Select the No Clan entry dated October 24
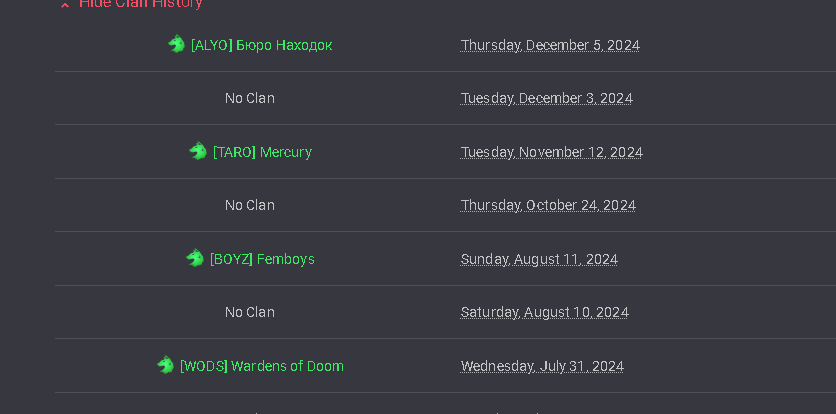Image resolution: width=836 pixels, height=414 pixels. pos(250,205)
